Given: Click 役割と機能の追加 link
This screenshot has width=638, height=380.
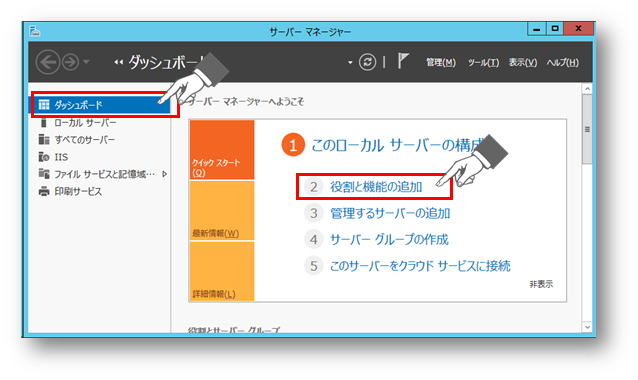Looking at the screenshot, I should (x=376, y=187).
